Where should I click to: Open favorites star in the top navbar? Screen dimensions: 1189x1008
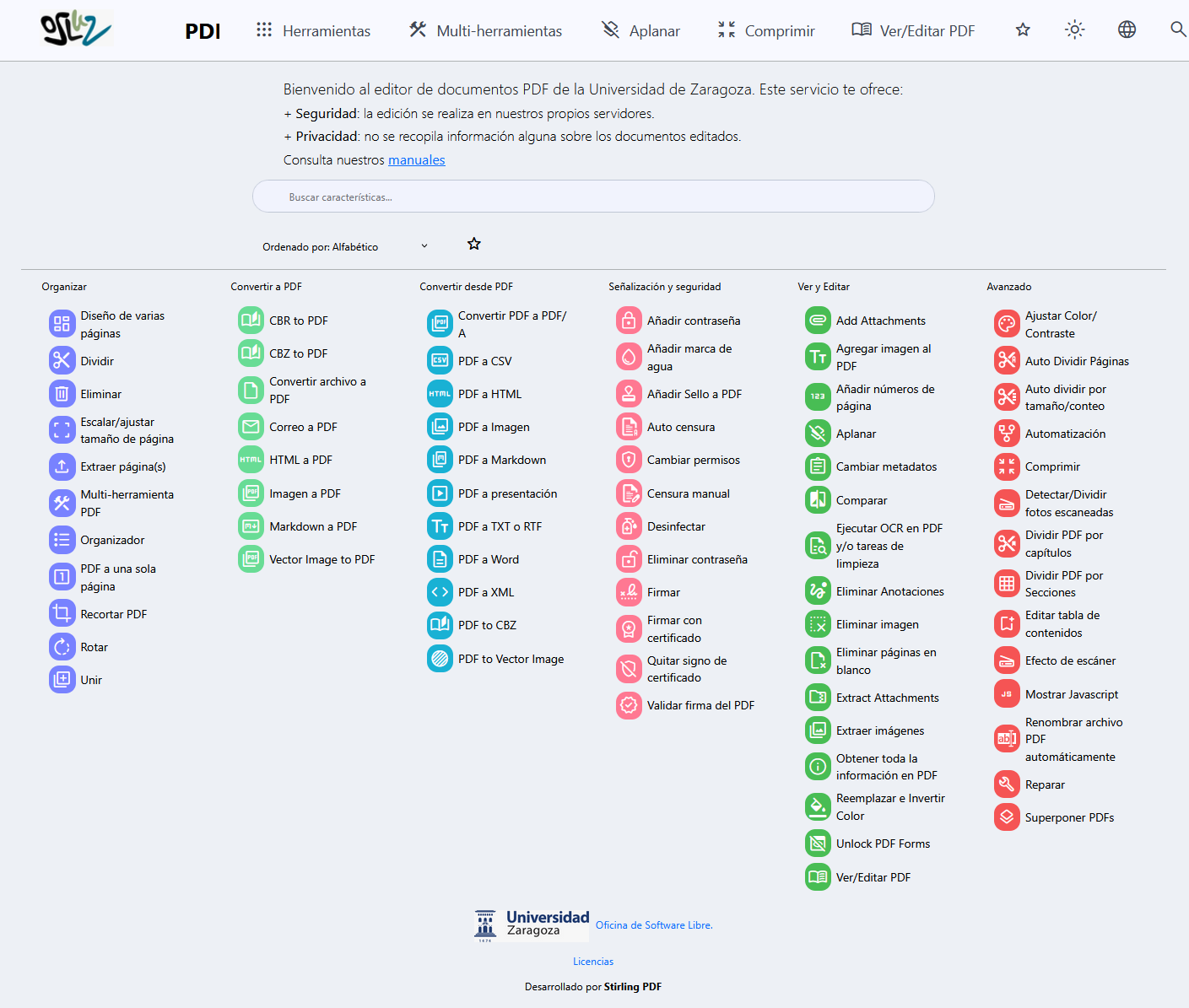1023,30
